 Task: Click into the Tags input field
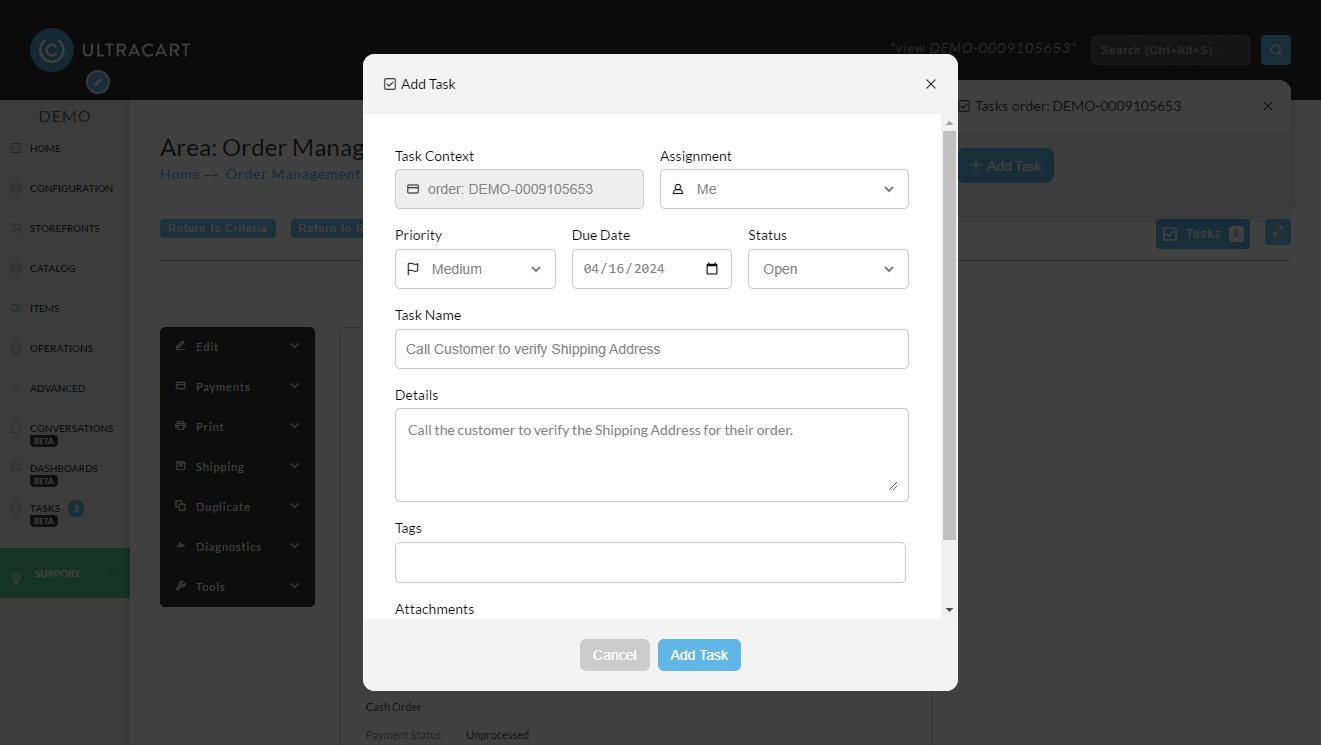click(650, 562)
